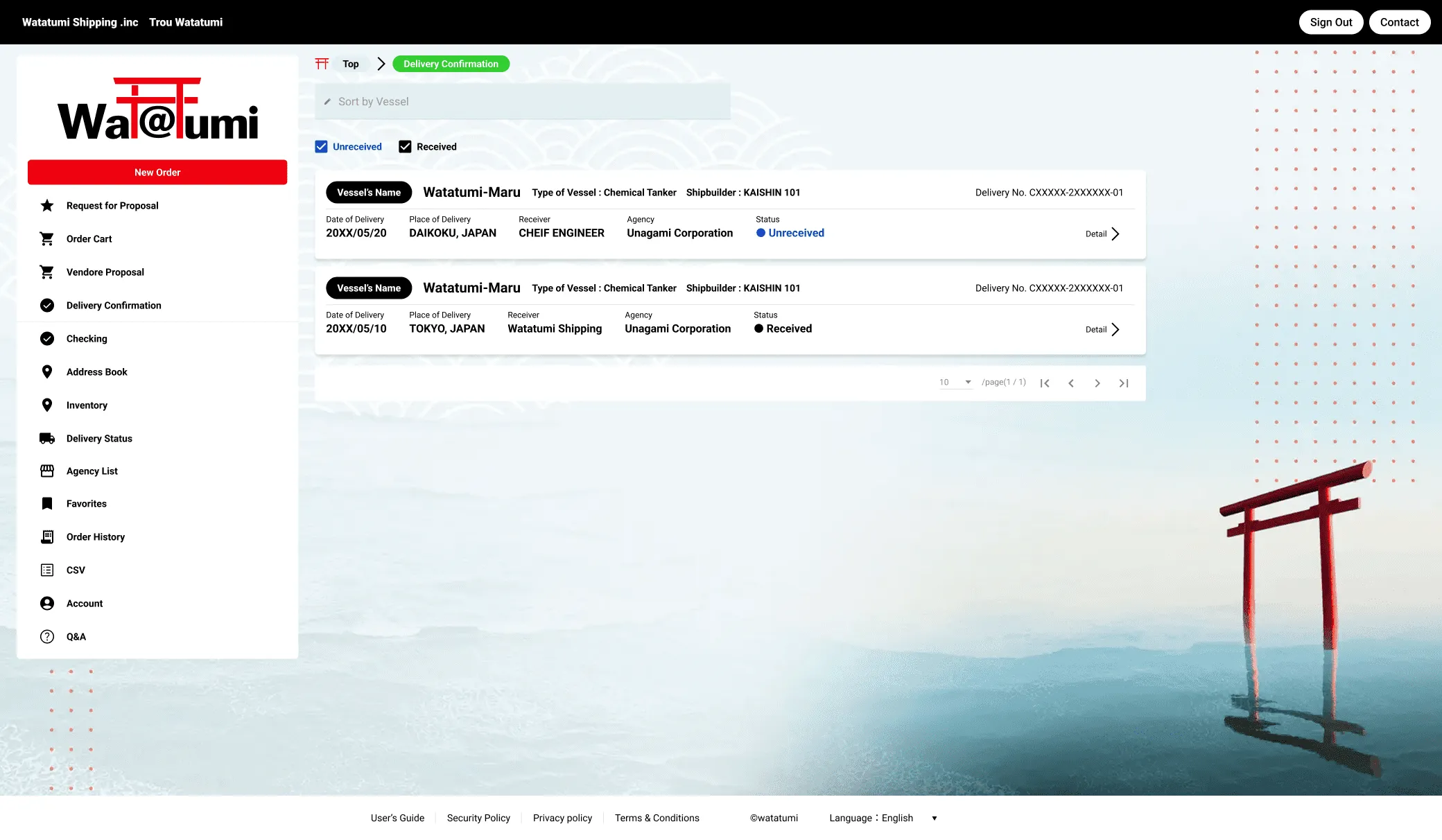Click the red torii gate breadcrumb icon

click(x=322, y=64)
